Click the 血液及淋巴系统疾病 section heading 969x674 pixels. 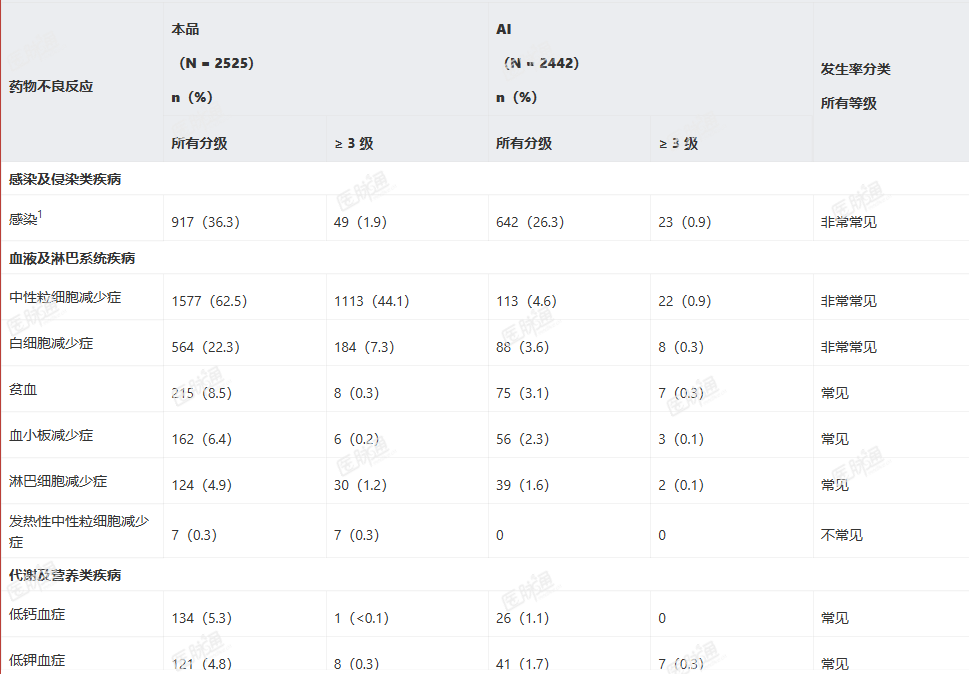pyautogui.click(x=72, y=258)
